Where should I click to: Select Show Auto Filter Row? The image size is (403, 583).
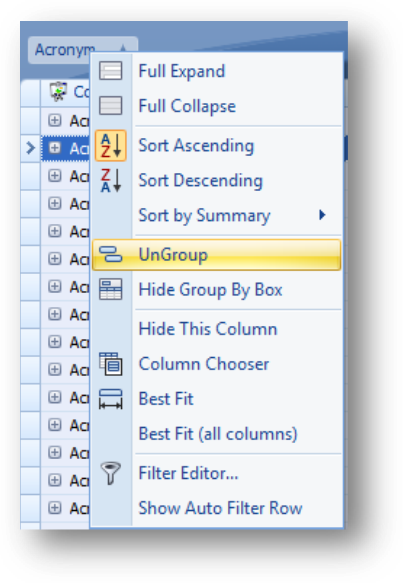[x=220, y=508]
